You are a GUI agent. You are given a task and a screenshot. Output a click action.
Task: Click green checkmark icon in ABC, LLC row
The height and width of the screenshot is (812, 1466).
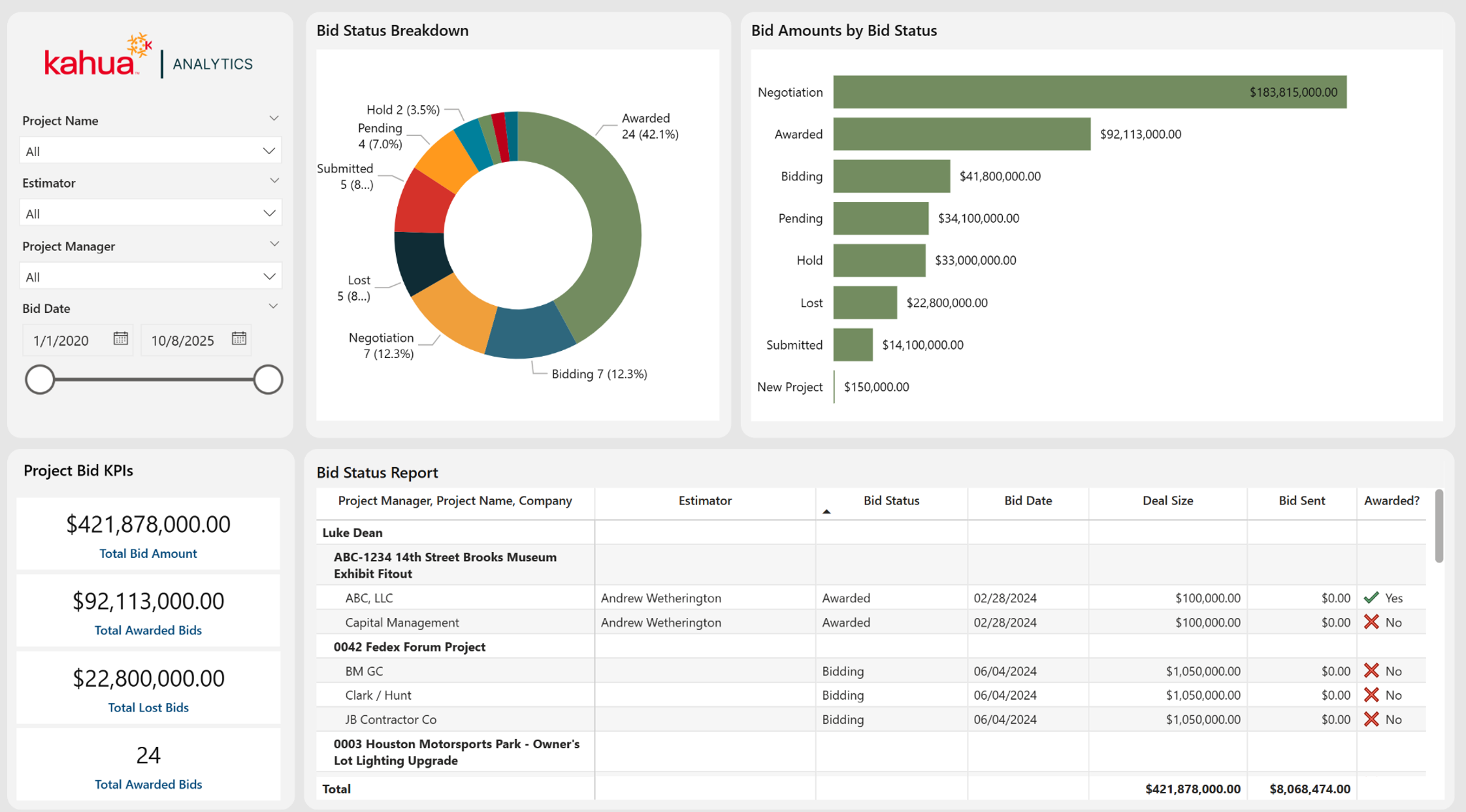pos(1371,598)
